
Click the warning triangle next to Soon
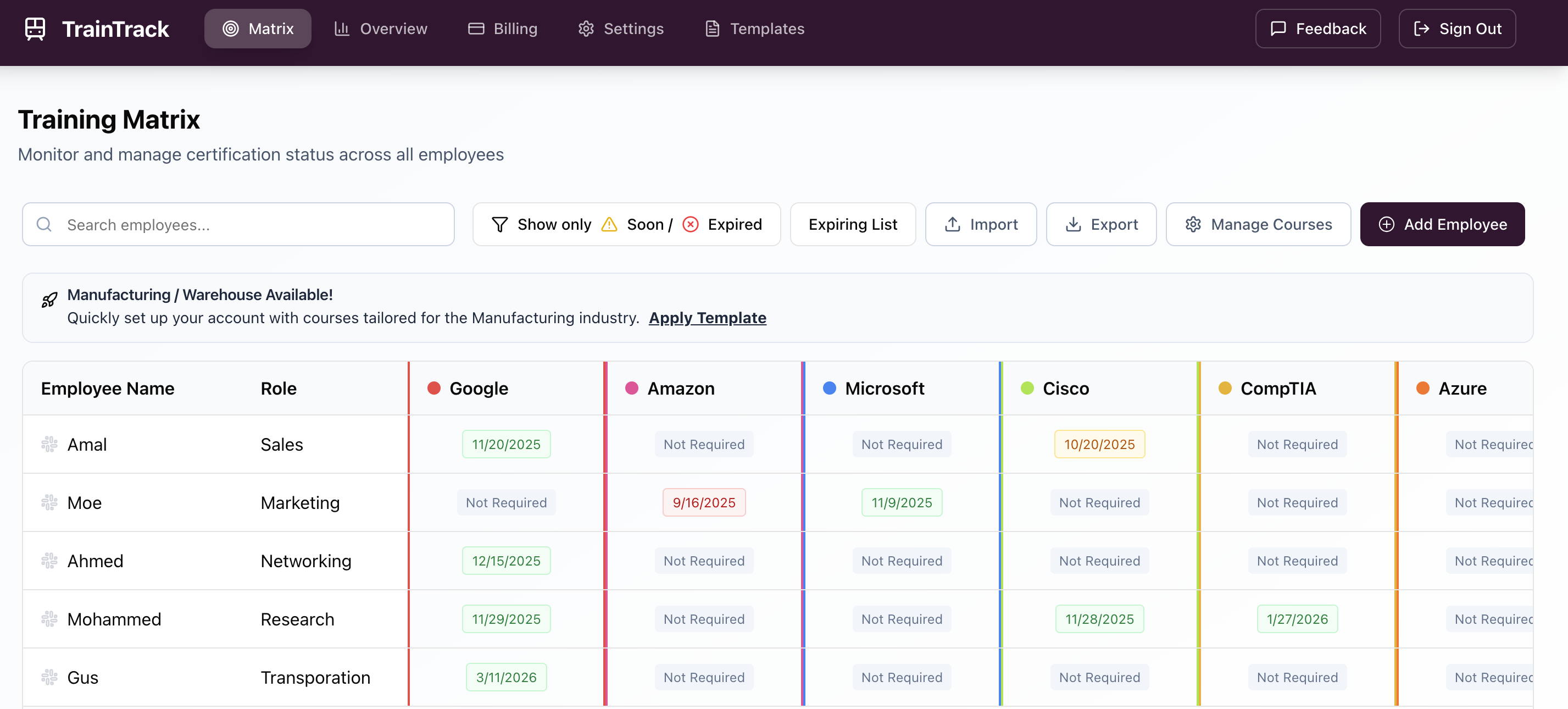(609, 224)
